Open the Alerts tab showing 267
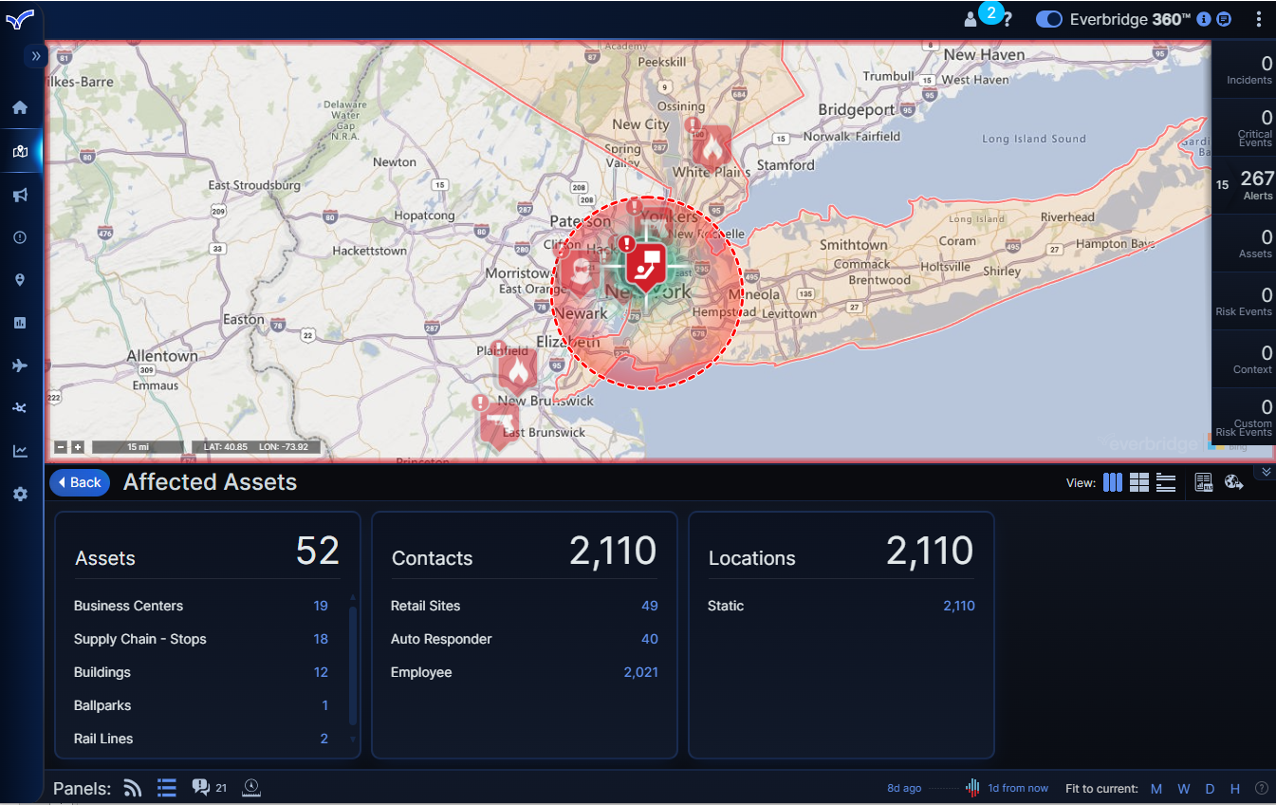The height and width of the screenshot is (806, 1276). point(1245,185)
